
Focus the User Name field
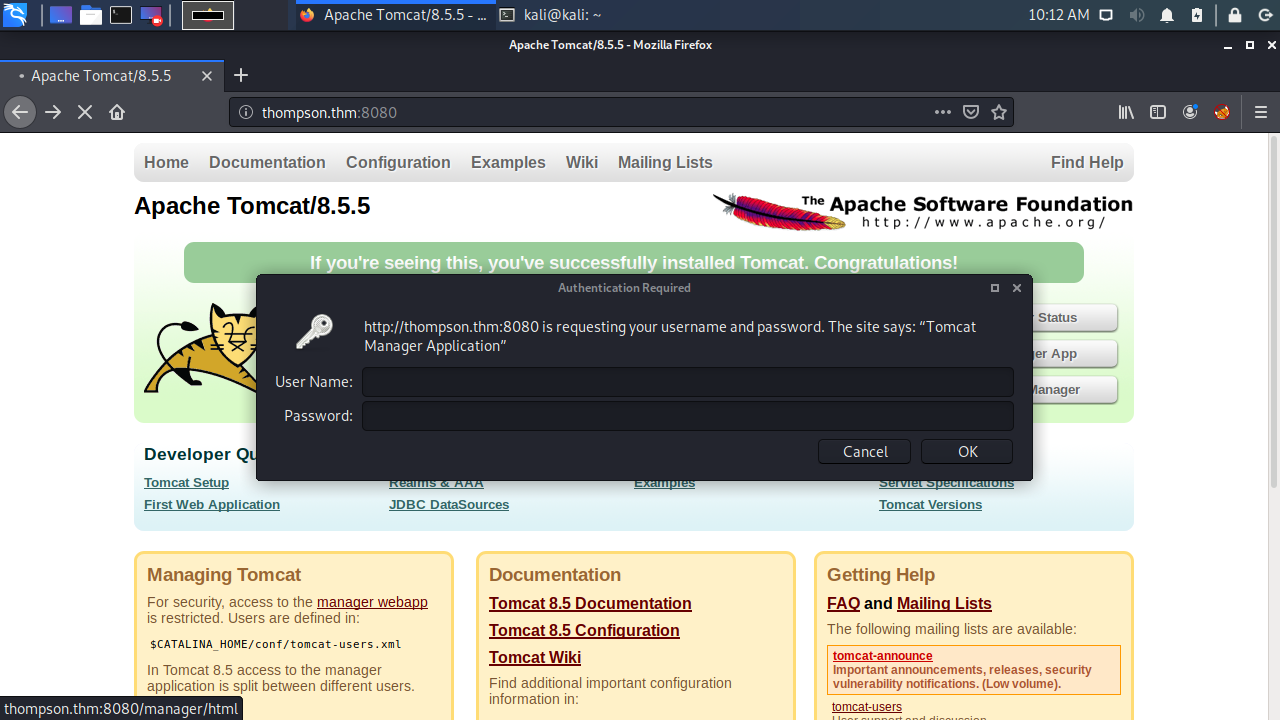click(x=688, y=382)
